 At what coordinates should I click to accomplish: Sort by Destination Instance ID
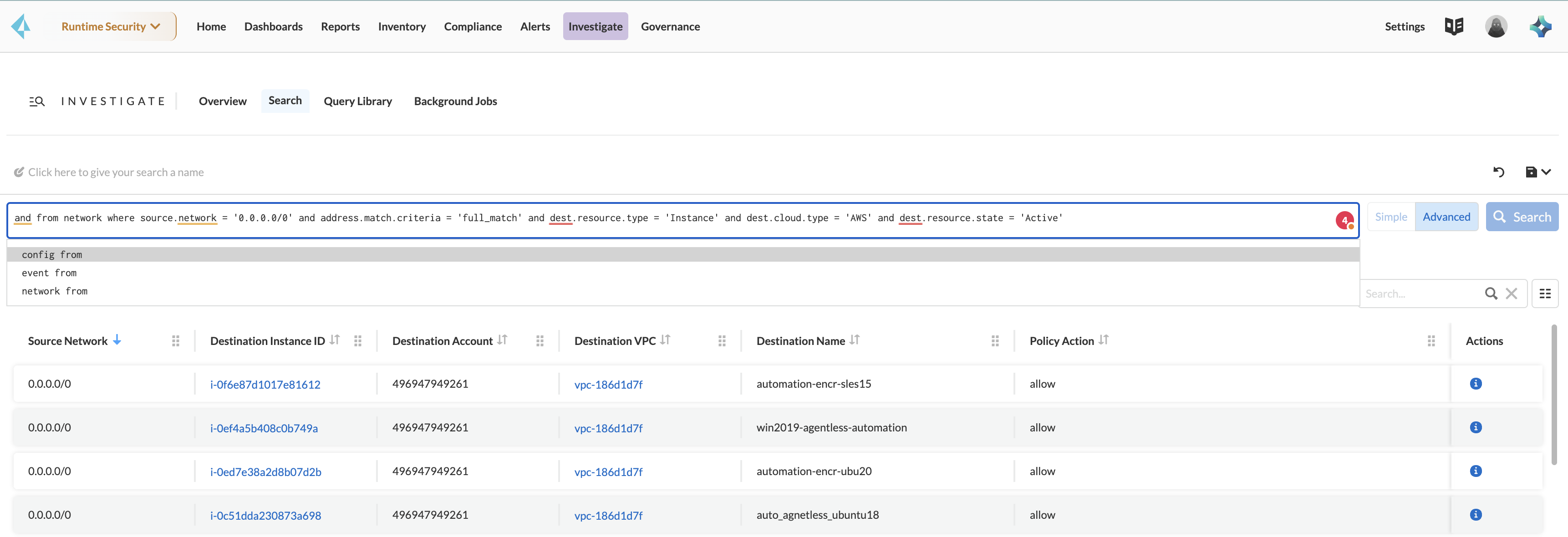334,340
